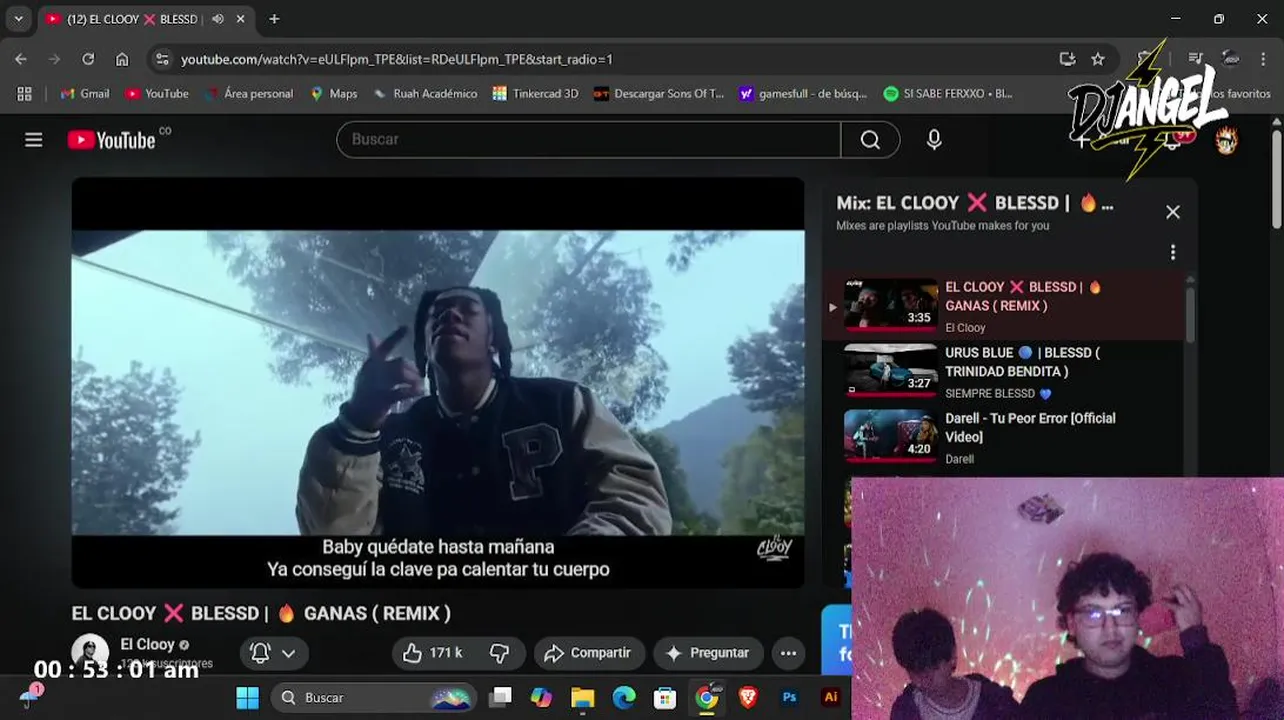Open the media controls icon in Chrome toolbar
The height and width of the screenshot is (720, 1284).
(1195, 59)
